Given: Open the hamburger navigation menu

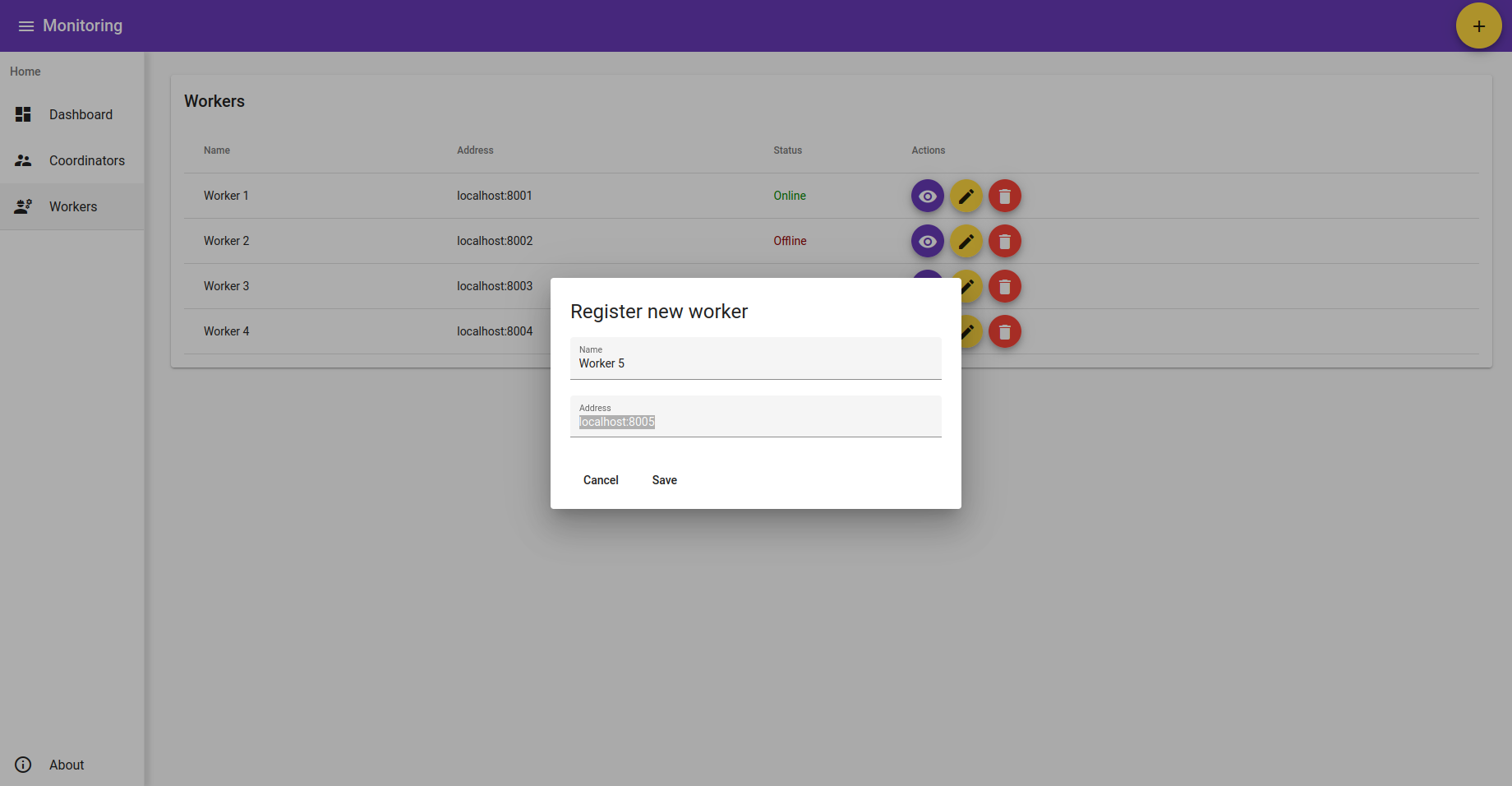Looking at the screenshot, I should pos(26,26).
